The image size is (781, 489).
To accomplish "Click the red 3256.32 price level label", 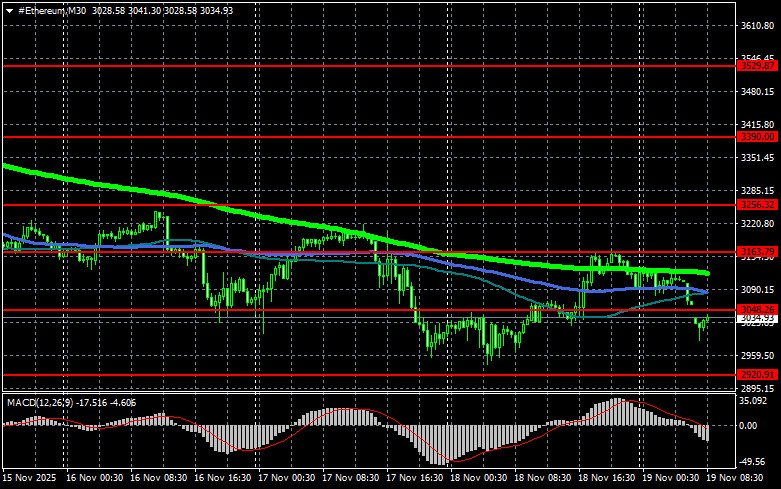I will tap(757, 204).
